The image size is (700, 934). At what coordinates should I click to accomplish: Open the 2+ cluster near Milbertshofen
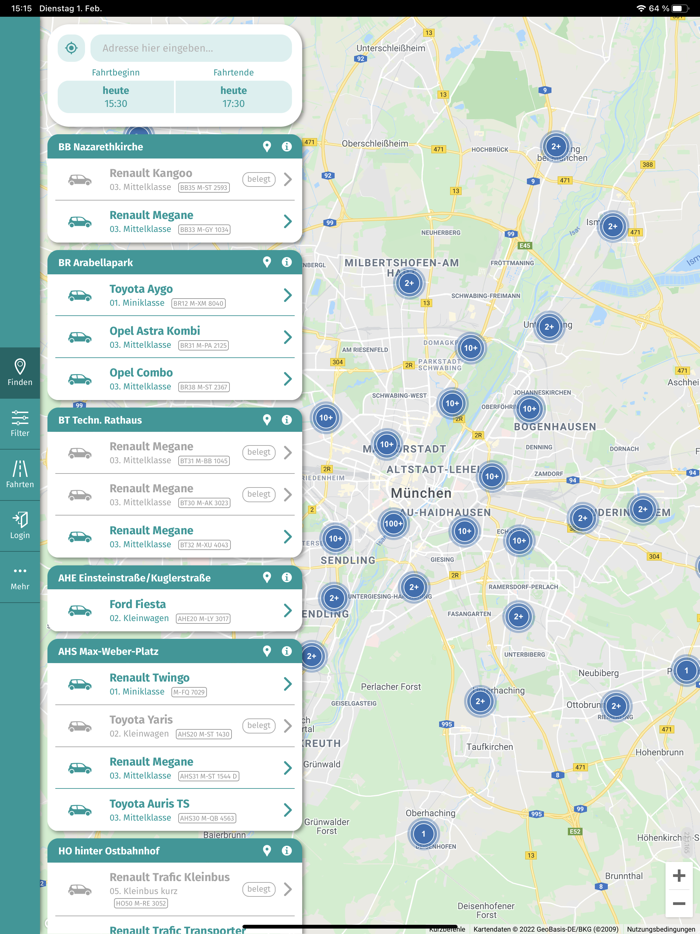[409, 283]
